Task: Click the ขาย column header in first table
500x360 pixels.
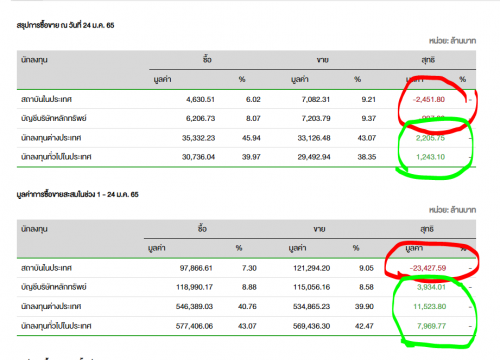Action: pyautogui.click(x=323, y=60)
